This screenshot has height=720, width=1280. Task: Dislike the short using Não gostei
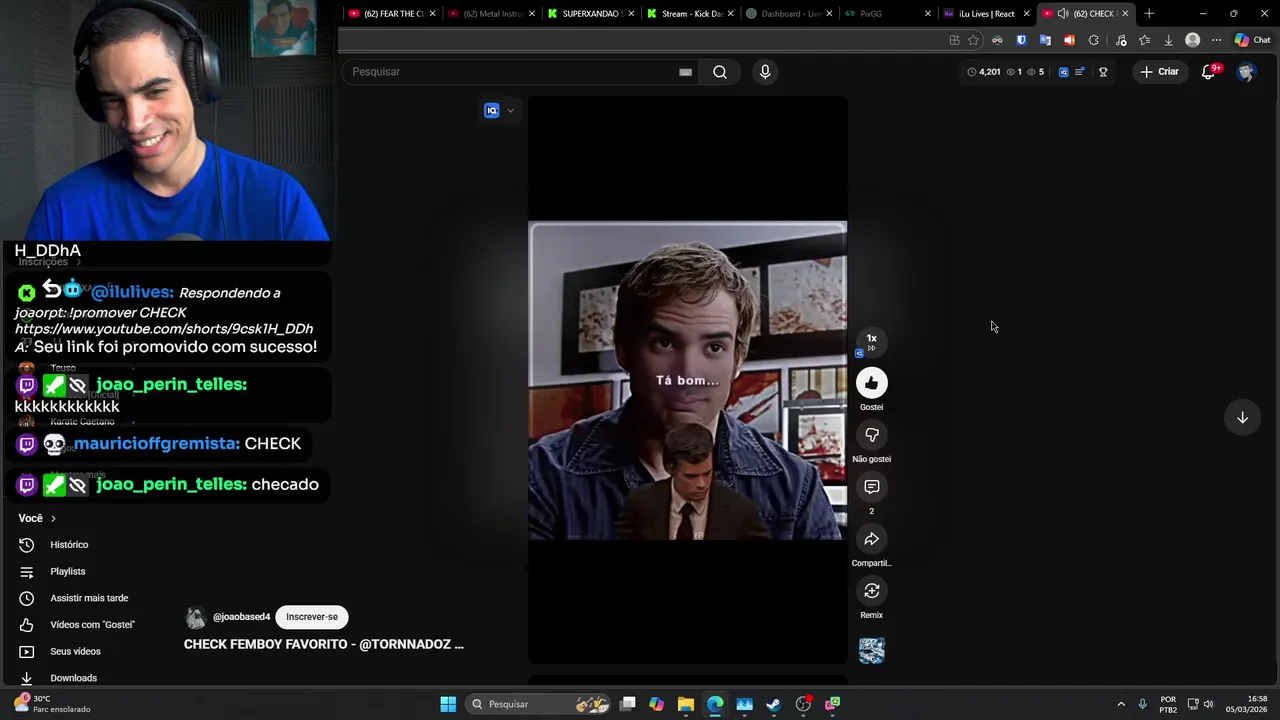[871, 435]
